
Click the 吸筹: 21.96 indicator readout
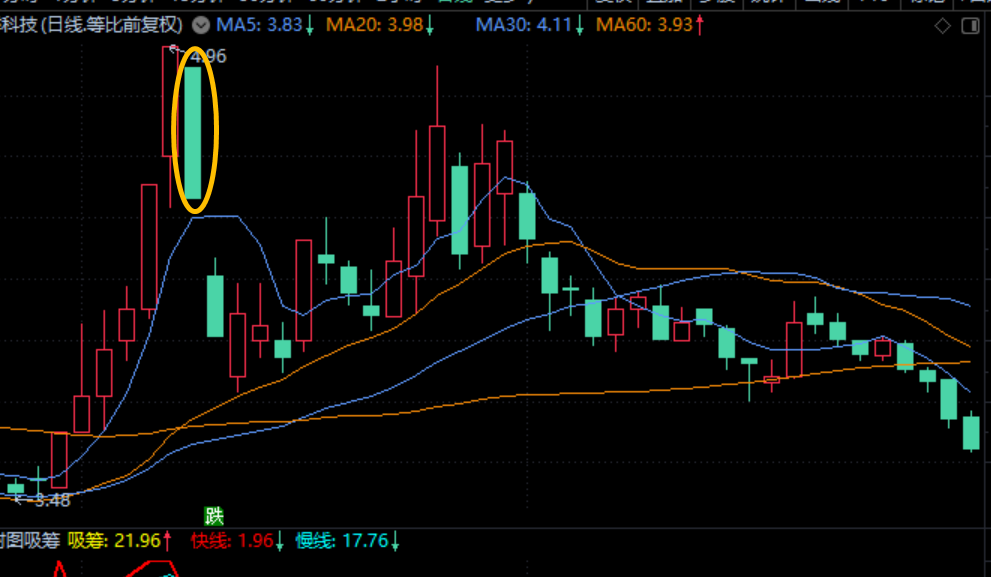(113, 541)
